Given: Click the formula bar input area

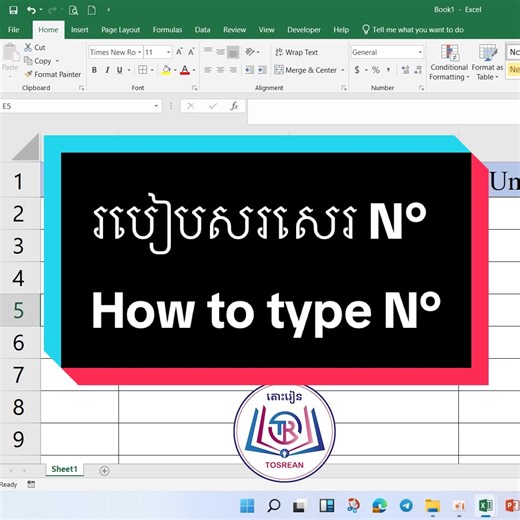Looking at the screenshot, I should pos(383,111).
